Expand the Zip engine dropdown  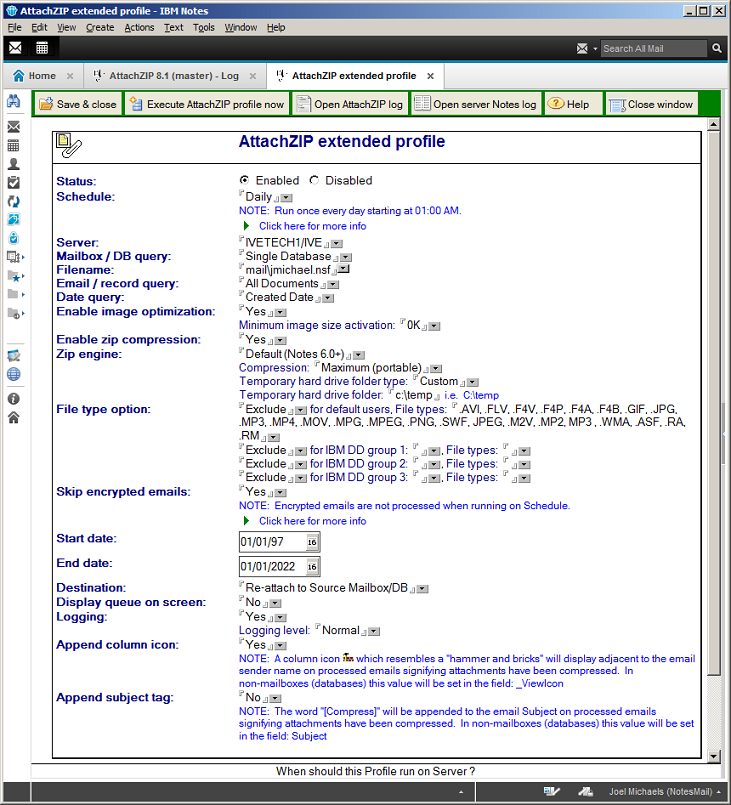(x=359, y=355)
